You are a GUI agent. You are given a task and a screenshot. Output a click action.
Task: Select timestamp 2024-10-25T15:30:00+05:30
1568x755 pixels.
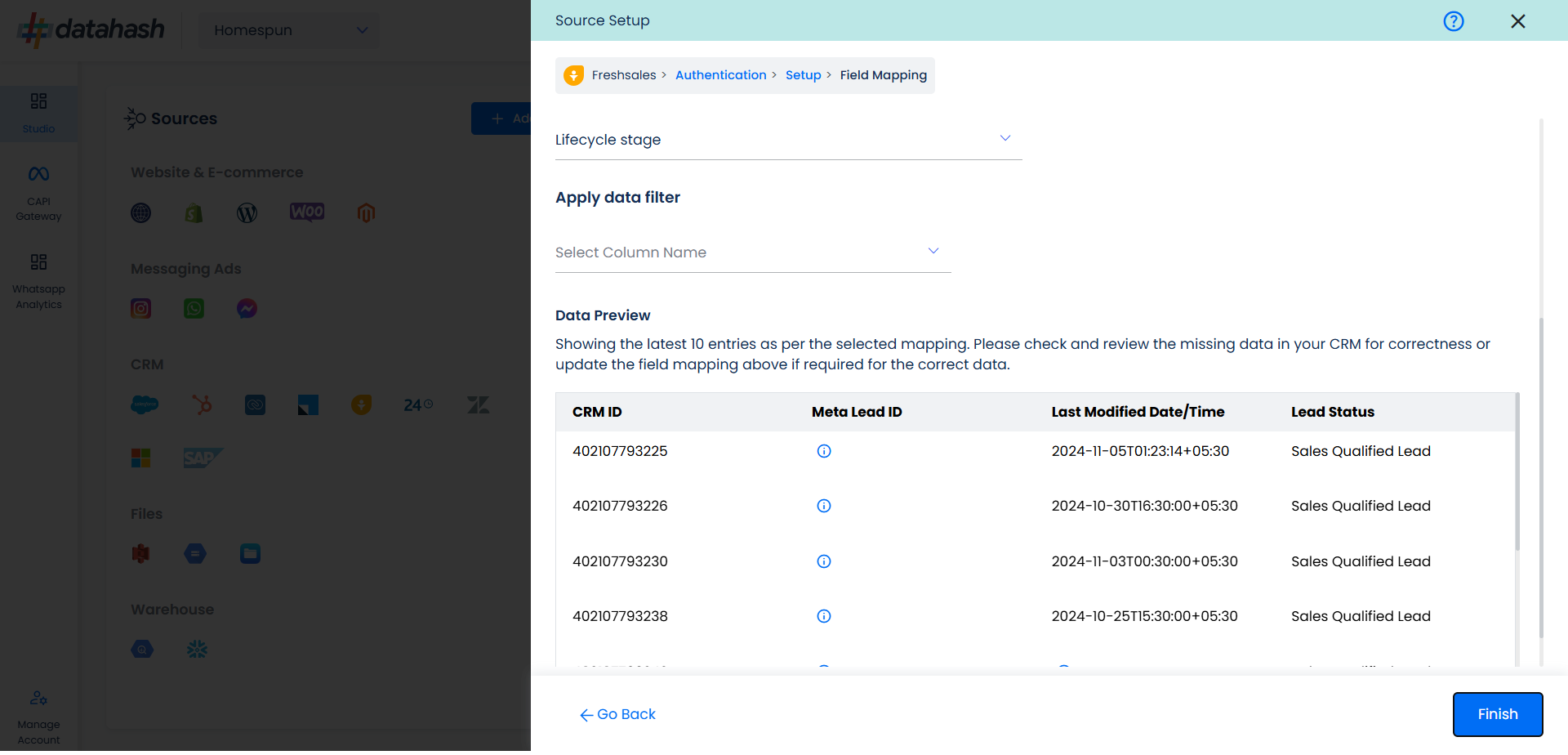pyautogui.click(x=1144, y=616)
